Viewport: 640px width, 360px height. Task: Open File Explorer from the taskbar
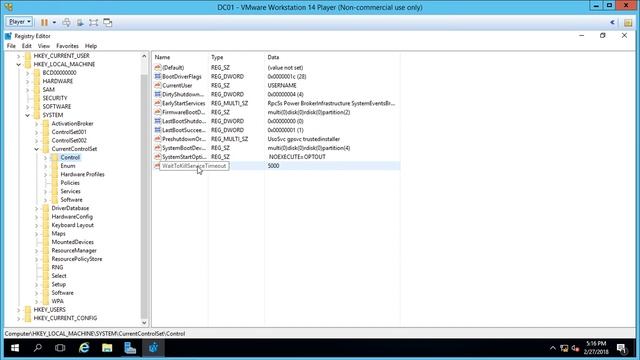tap(107, 348)
